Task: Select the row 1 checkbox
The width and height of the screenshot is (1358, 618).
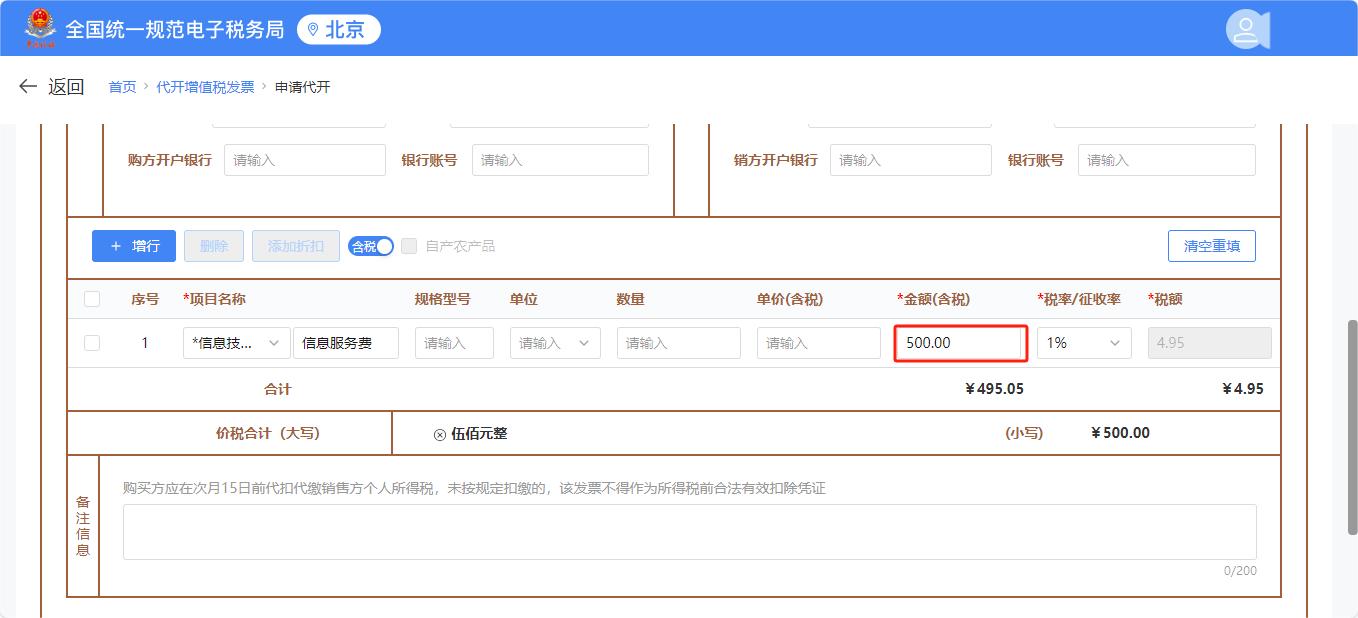Action: pyautogui.click(x=92, y=343)
